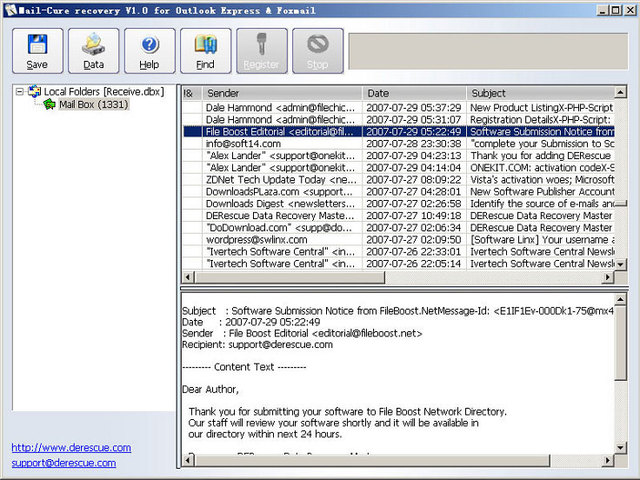Select the File Boost Editorial email row
Screen dimensions: 640x480
[398, 132]
